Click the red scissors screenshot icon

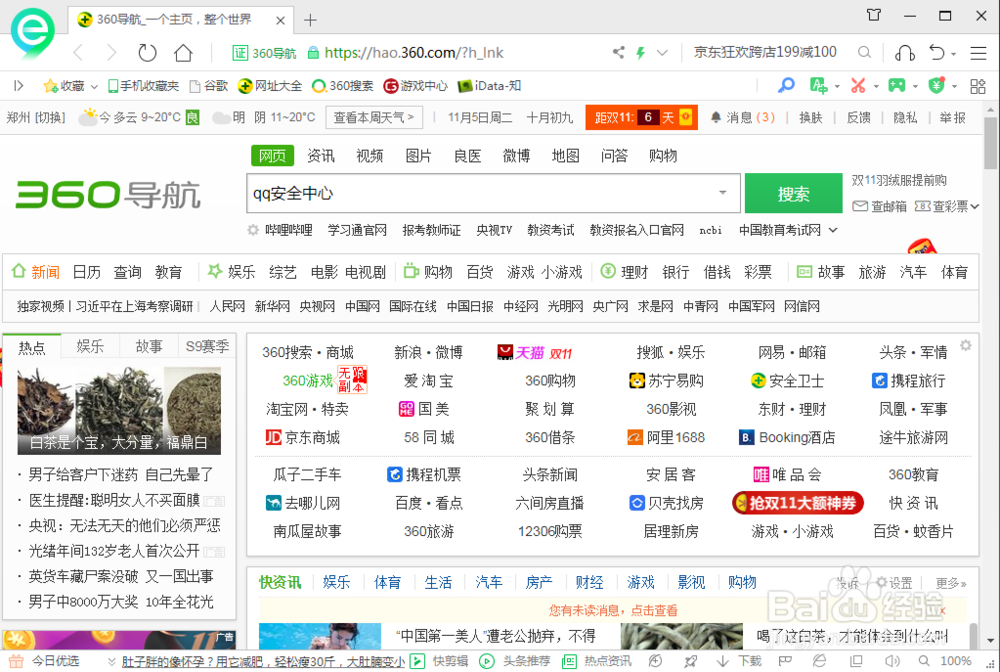pyautogui.click(x=858, y=85)
